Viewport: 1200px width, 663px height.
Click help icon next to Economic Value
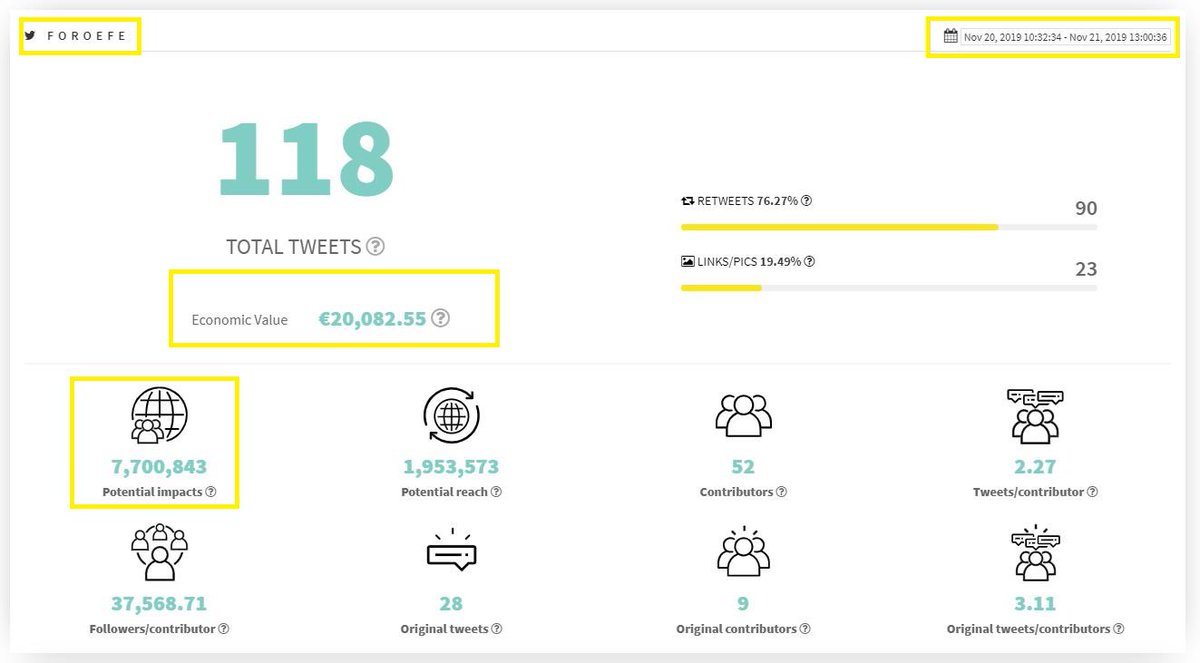tap(440, 319)
